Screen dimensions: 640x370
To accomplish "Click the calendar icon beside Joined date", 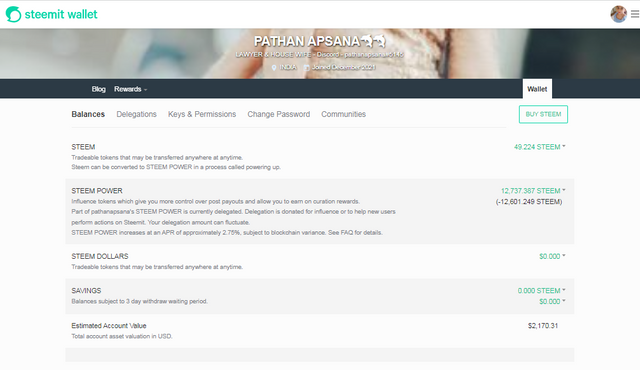I will pos(307,67).
